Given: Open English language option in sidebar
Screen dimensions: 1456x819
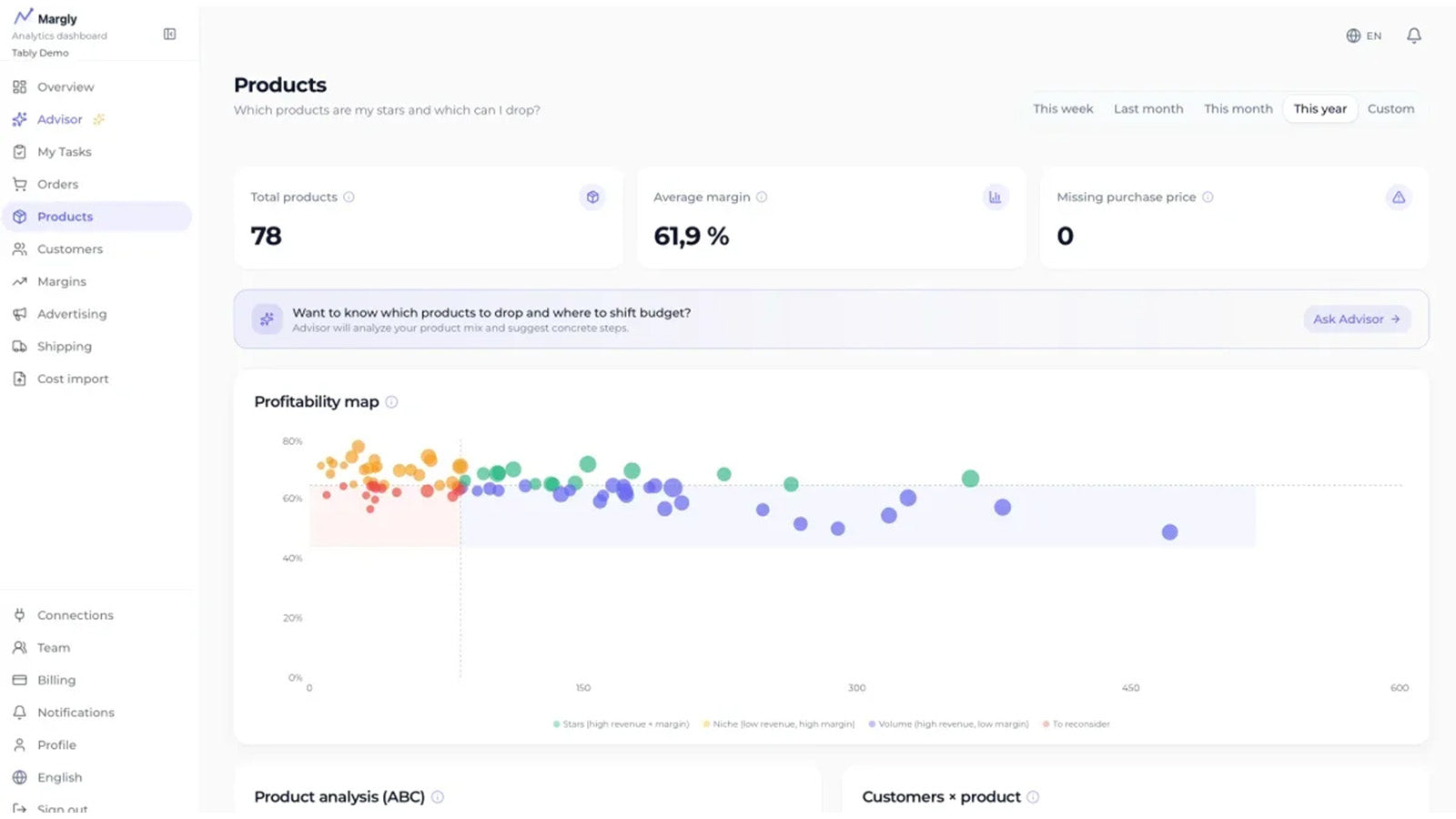Looking at the screenshot, I should pos(59,777).
